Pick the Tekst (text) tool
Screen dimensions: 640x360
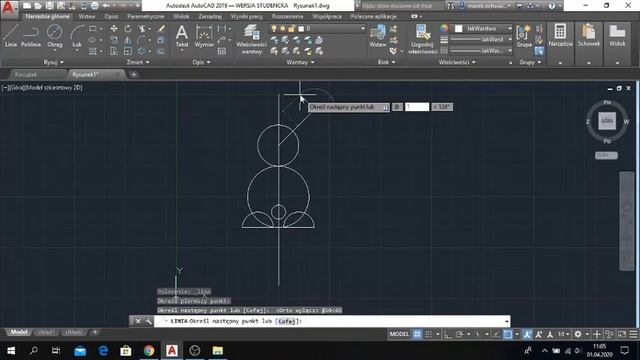point(182,36)
